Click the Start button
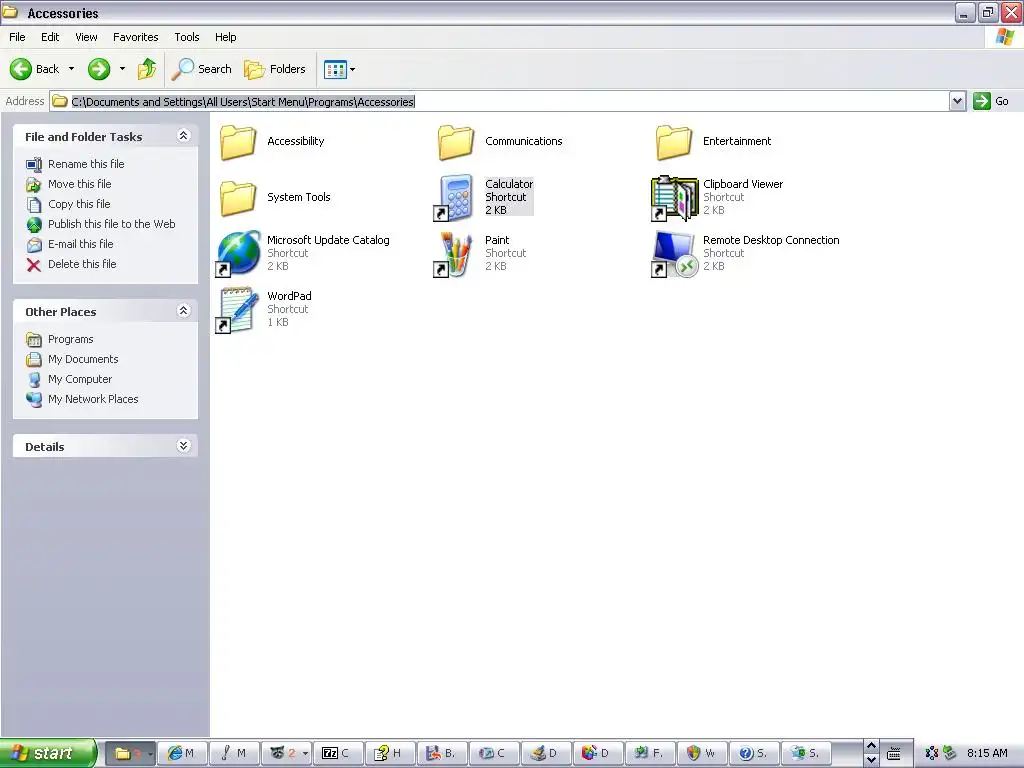The image size is (1024, 768). pyautogui.click(x=48, y=753)
